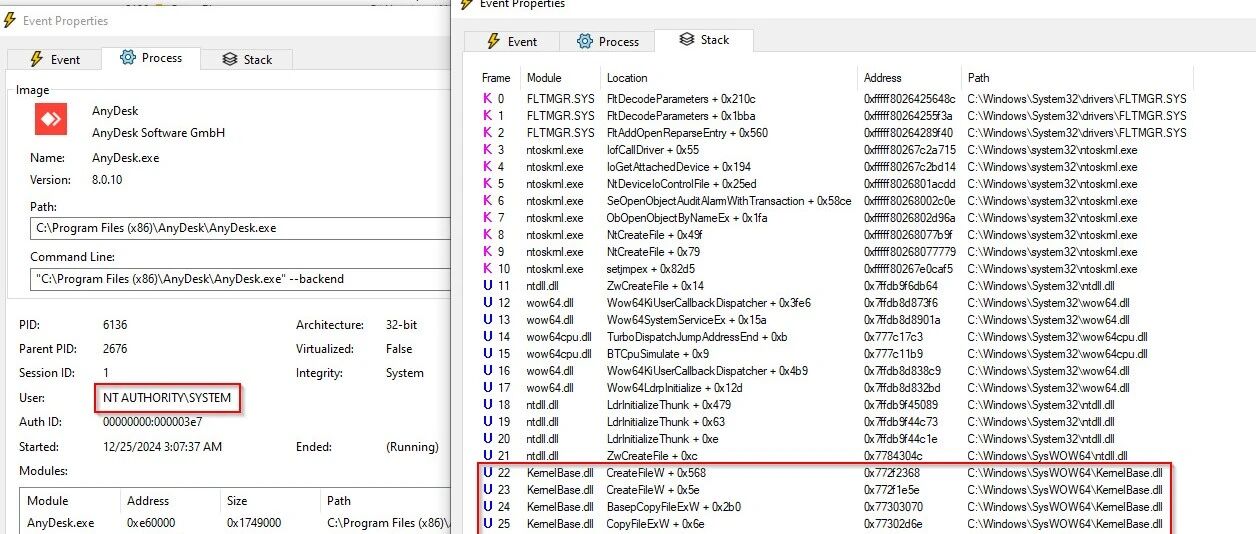The width and height of the screenshot is (1256, 534).
Task: Click the AnyDesk red application icon
Action: (x=51, y=119)
